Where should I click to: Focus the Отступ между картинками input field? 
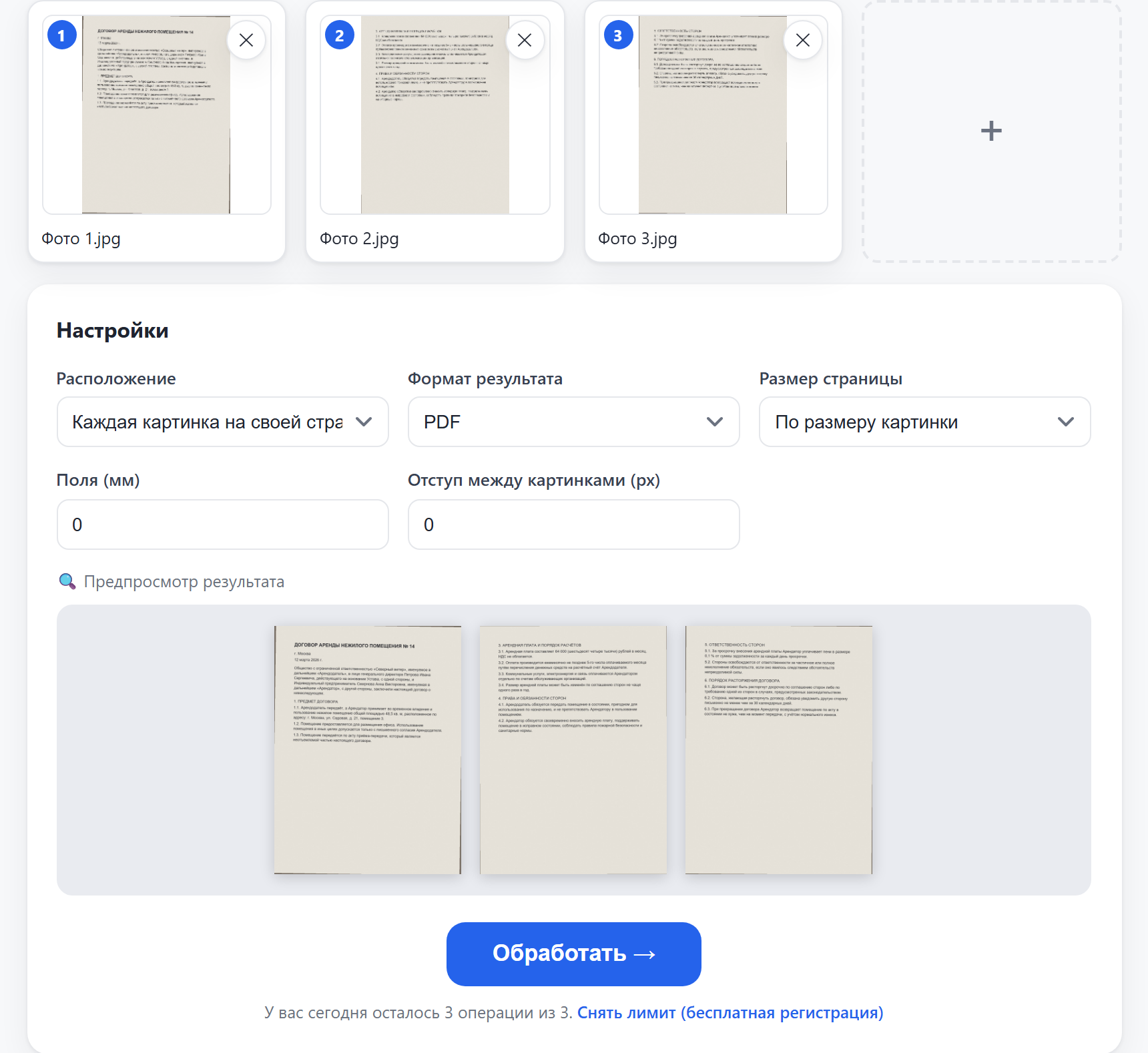[x=574, y=524]
